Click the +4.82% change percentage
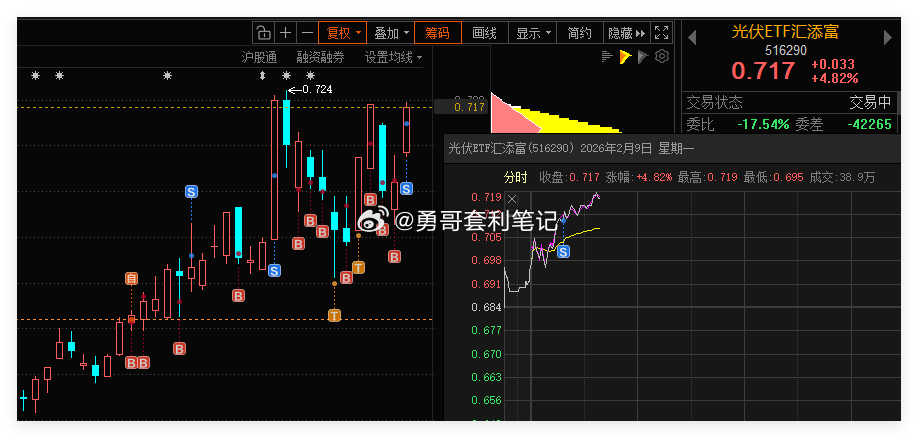The image size is (918, 438). tap(835, 78)
